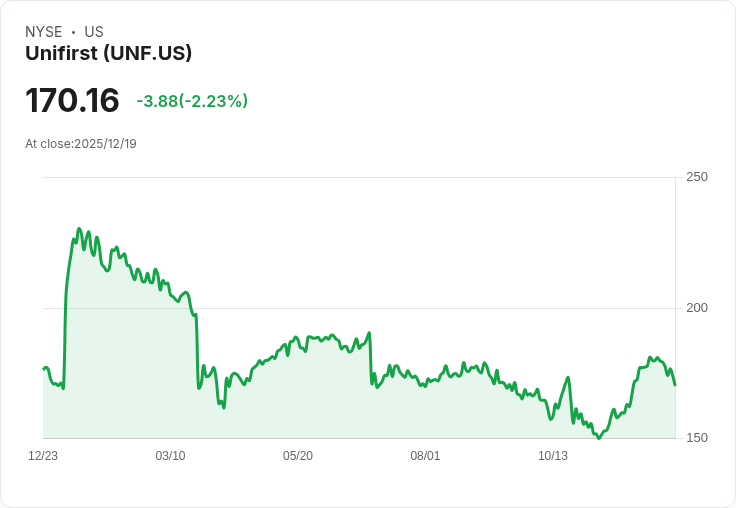736x508 pixels.
Task: Click the 150 y-axis label
Action: [696, 438]
